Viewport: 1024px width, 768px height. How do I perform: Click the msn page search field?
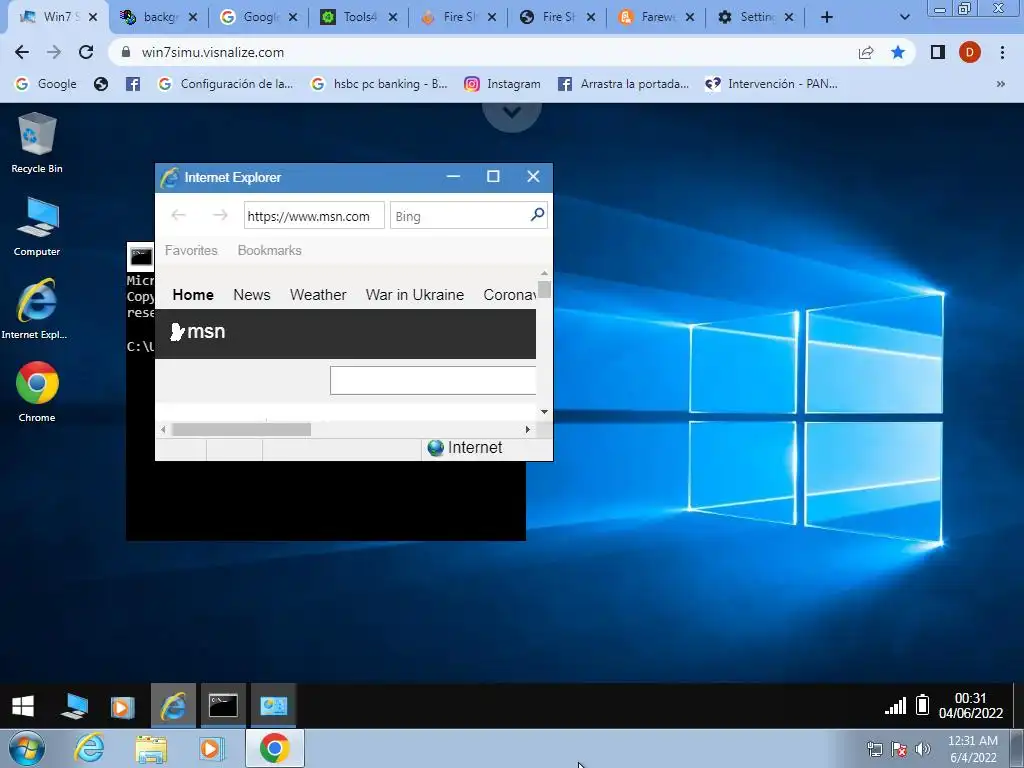pyautogui.click(x=433, y=381)
